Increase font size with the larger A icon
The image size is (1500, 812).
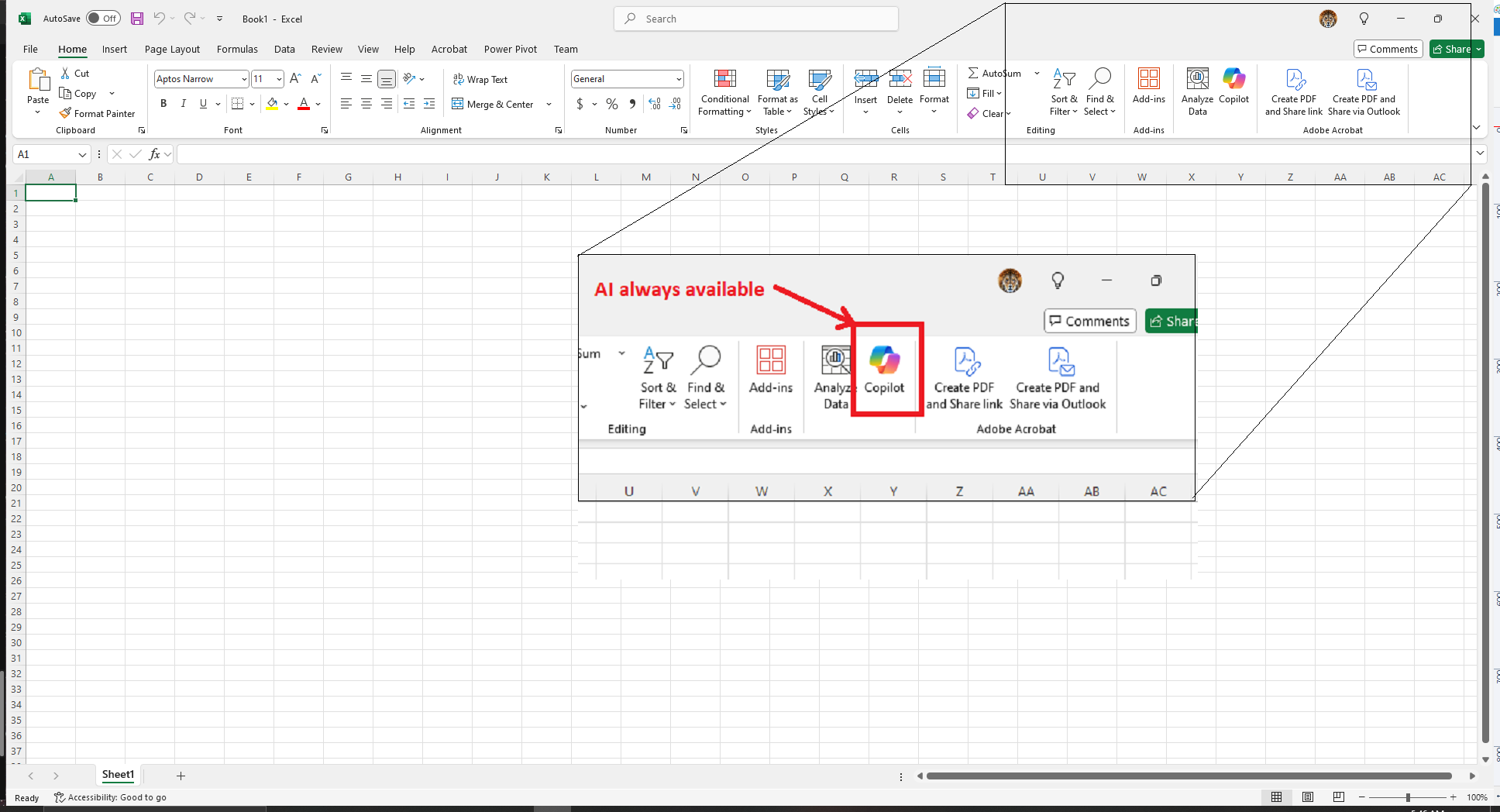pyautogui.click(x=295, y=78)
